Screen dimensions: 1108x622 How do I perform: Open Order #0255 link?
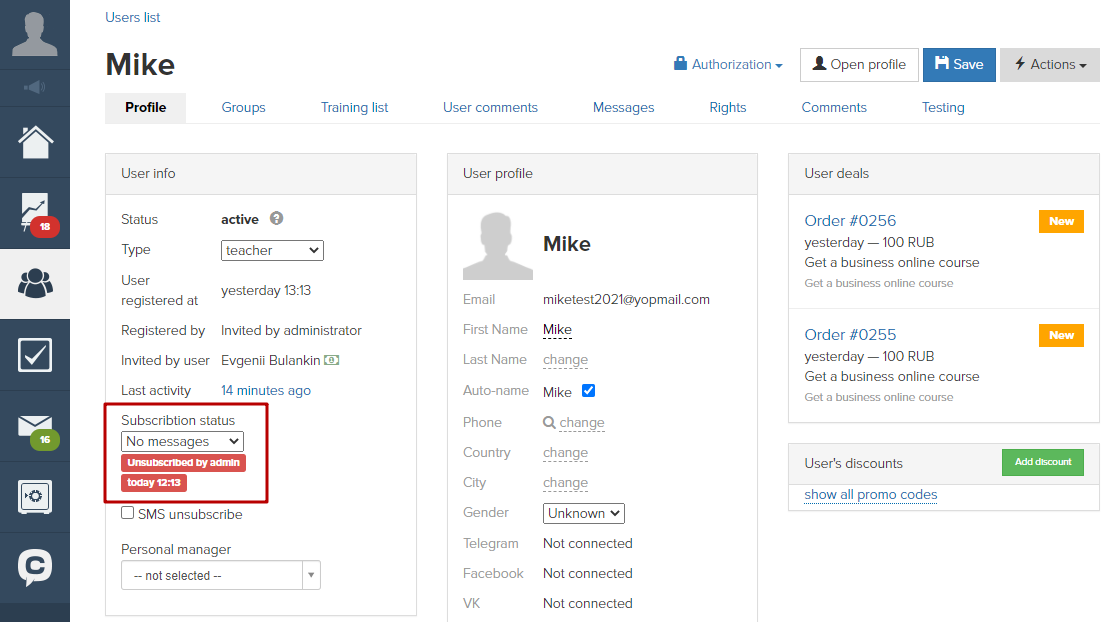(x=850, y=334)
